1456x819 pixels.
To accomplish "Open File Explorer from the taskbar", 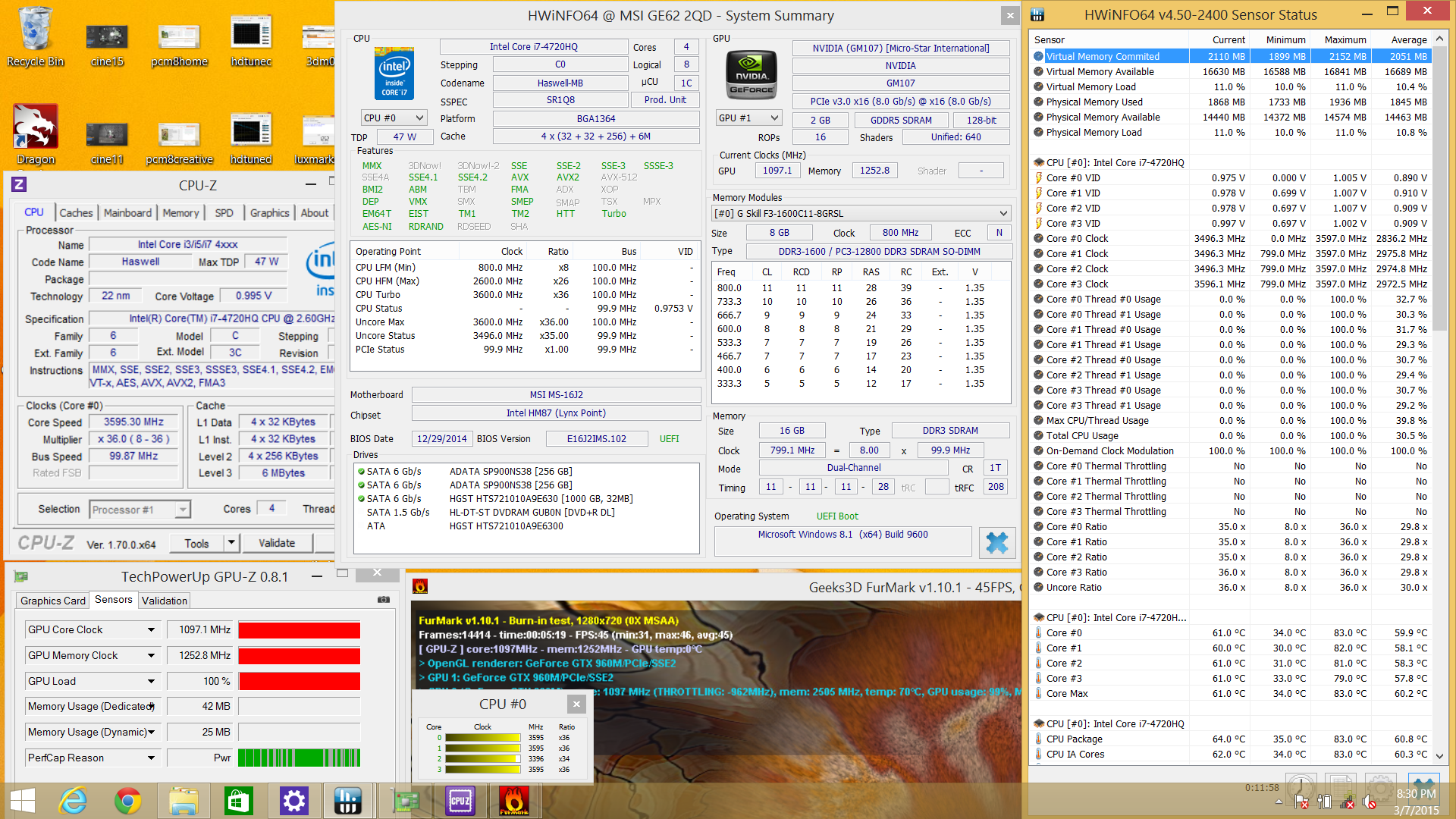I will coord(183,801).
